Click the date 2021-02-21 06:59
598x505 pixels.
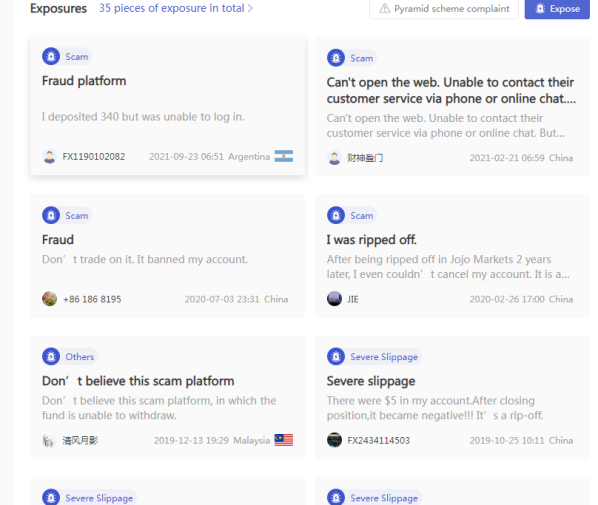(507, 158)
